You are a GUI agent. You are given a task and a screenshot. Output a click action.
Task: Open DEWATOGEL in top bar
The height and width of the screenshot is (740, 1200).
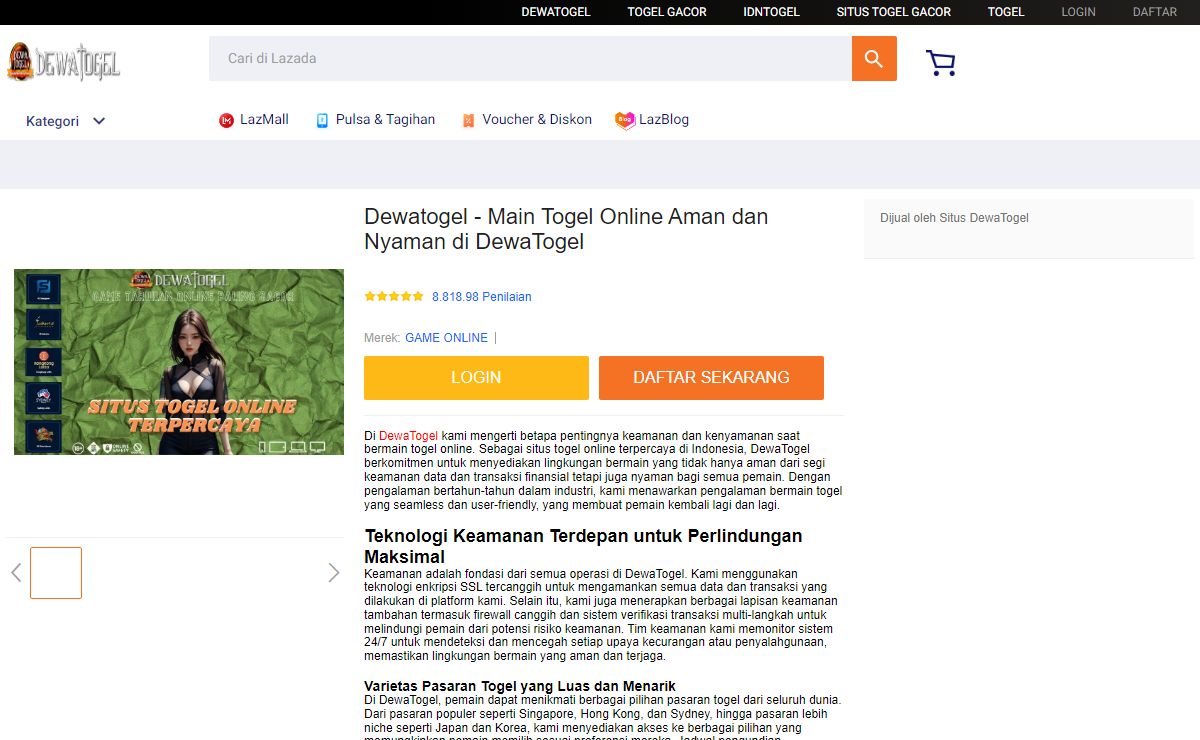(556, 12)
